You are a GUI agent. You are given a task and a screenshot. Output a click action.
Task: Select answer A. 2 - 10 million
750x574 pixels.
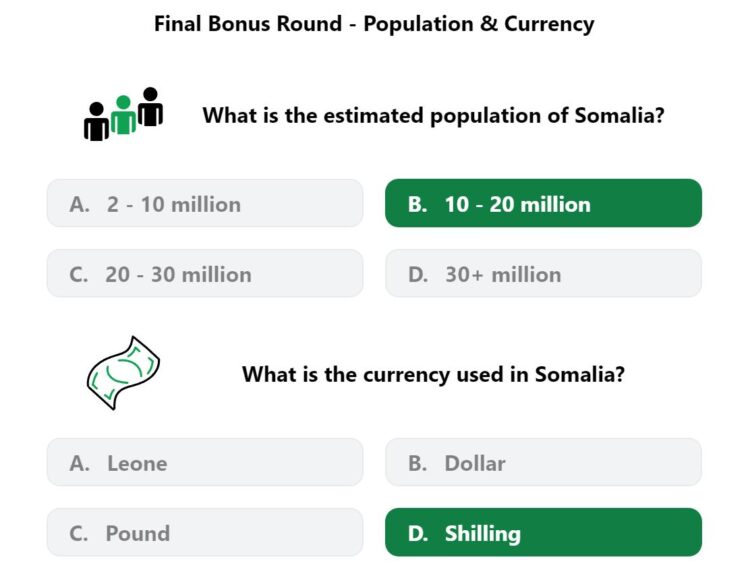[205, 203]
